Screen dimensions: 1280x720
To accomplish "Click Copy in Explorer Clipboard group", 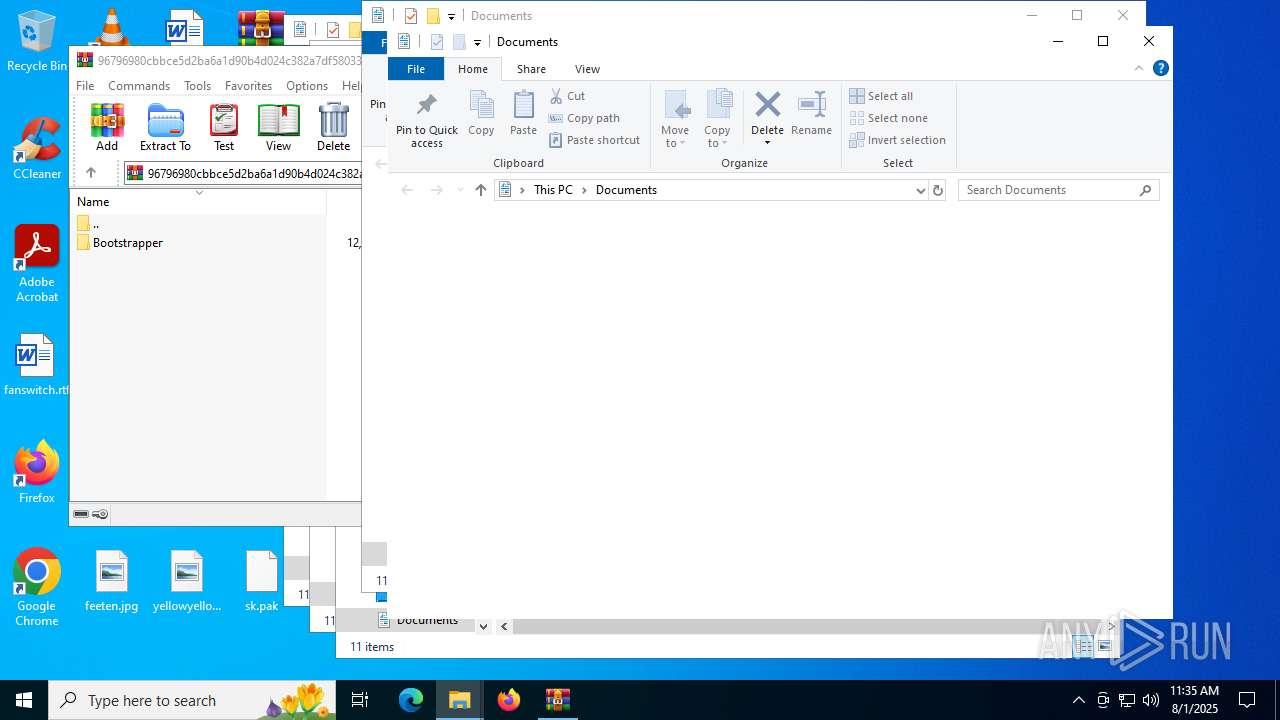I will [x=481, y=113].
